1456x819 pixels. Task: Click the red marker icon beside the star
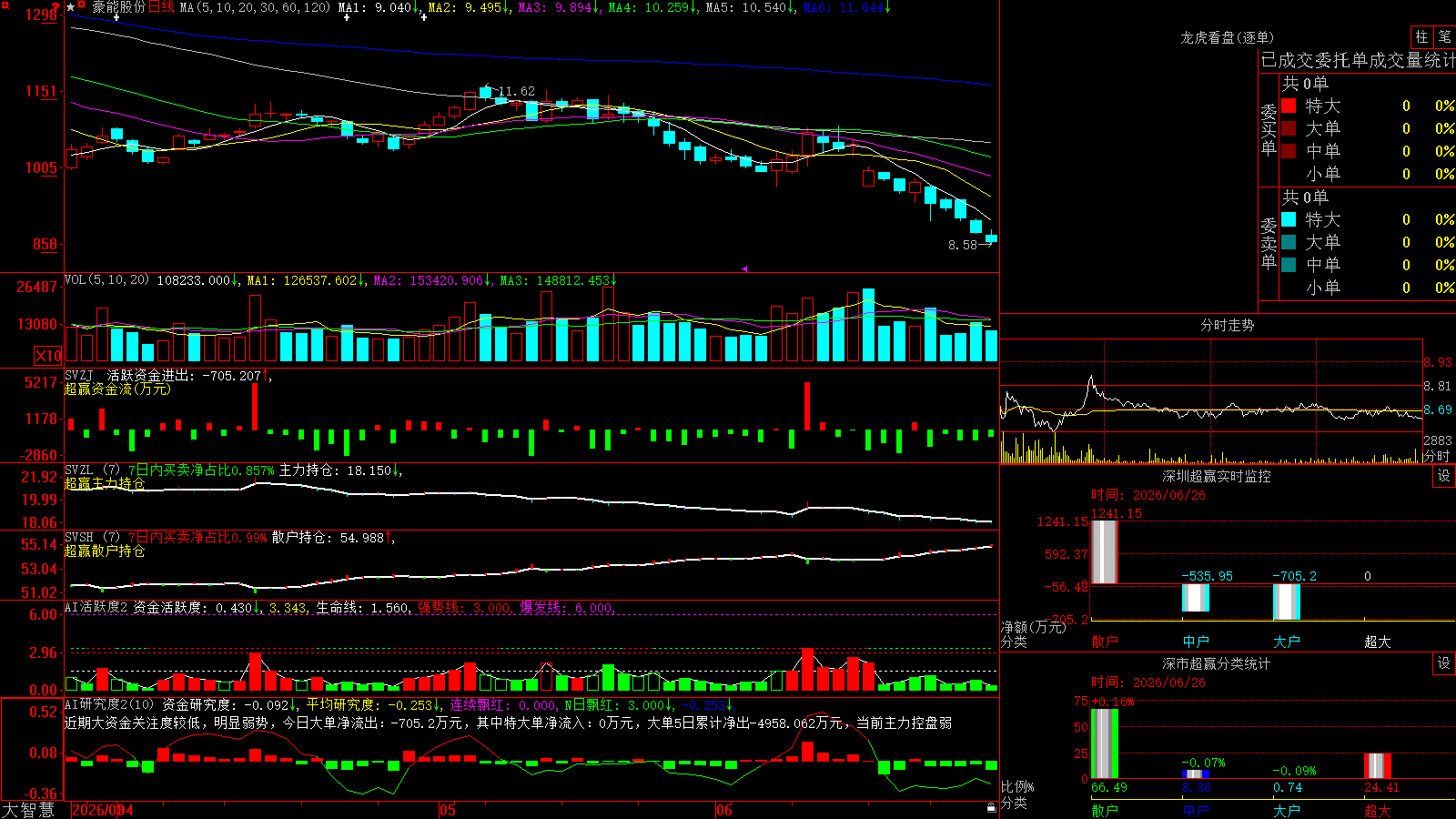pos(82,6)
